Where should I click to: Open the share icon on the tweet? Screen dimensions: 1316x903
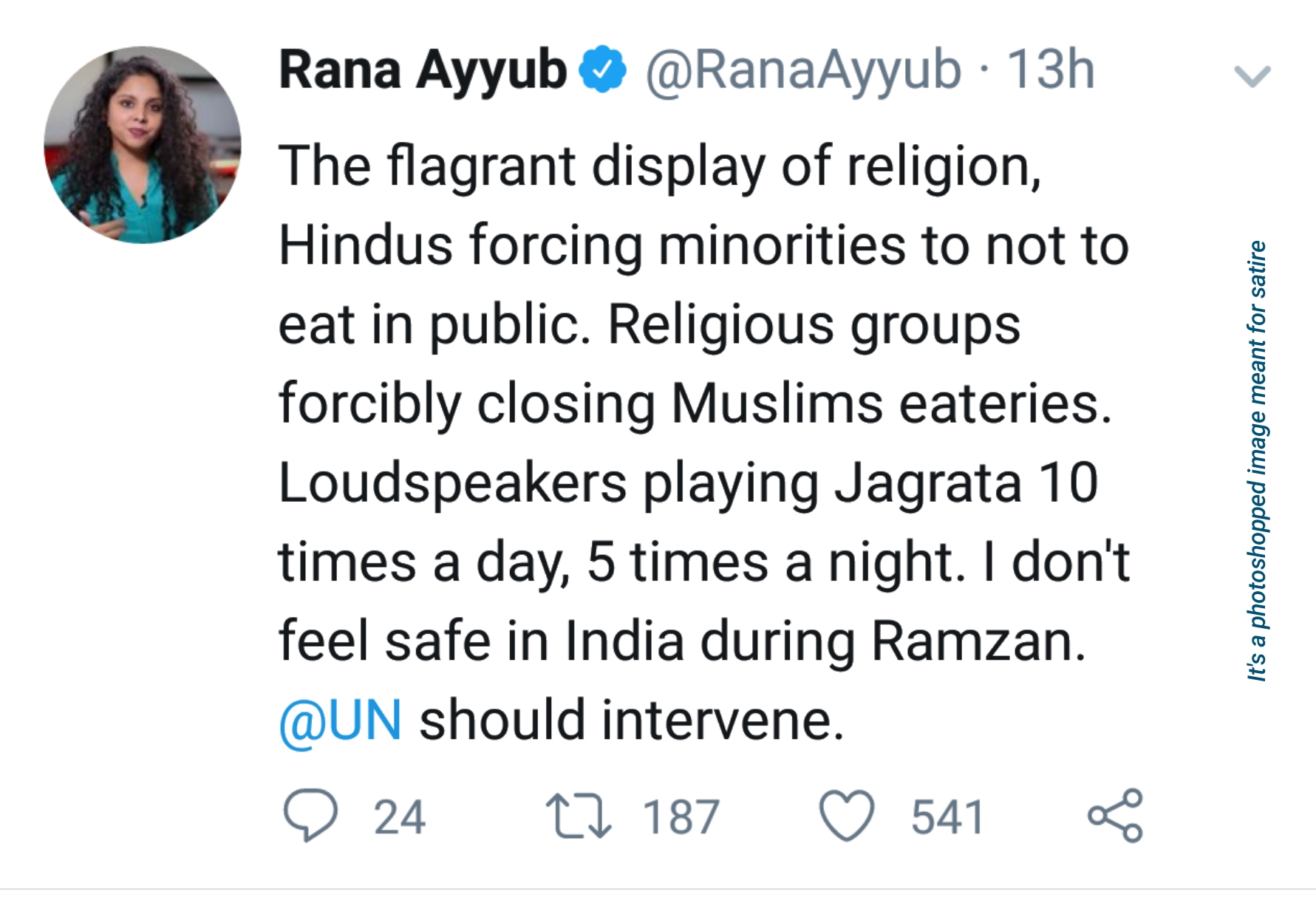pos(1115,815)
